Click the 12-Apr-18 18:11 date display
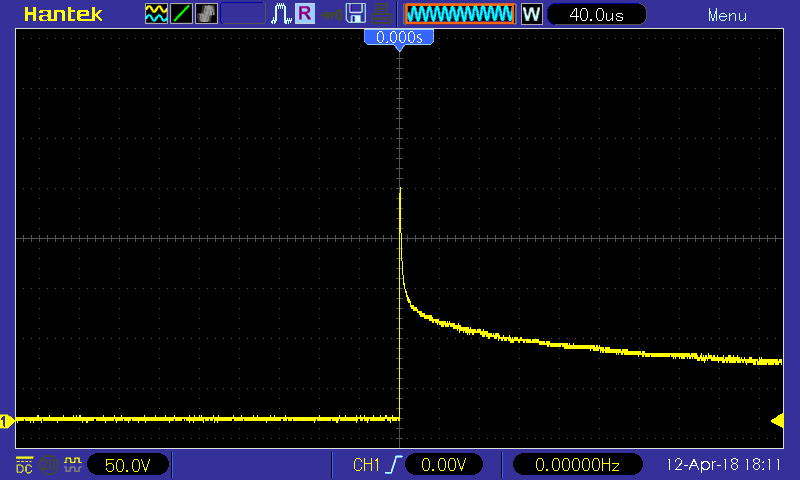800x480 pixels. click(x=723, y=464)
